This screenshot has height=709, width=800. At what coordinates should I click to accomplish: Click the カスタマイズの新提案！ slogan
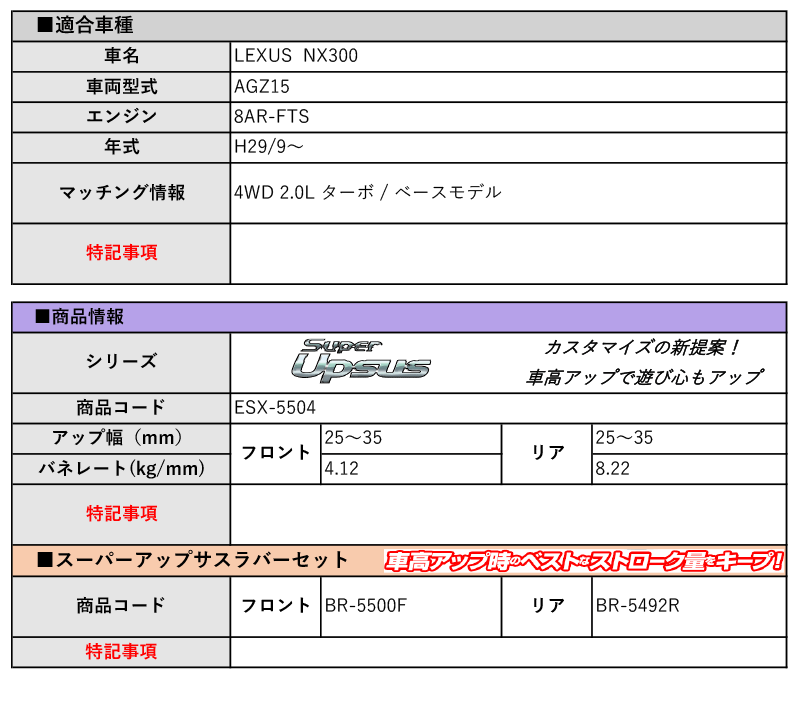pos(642,348)
